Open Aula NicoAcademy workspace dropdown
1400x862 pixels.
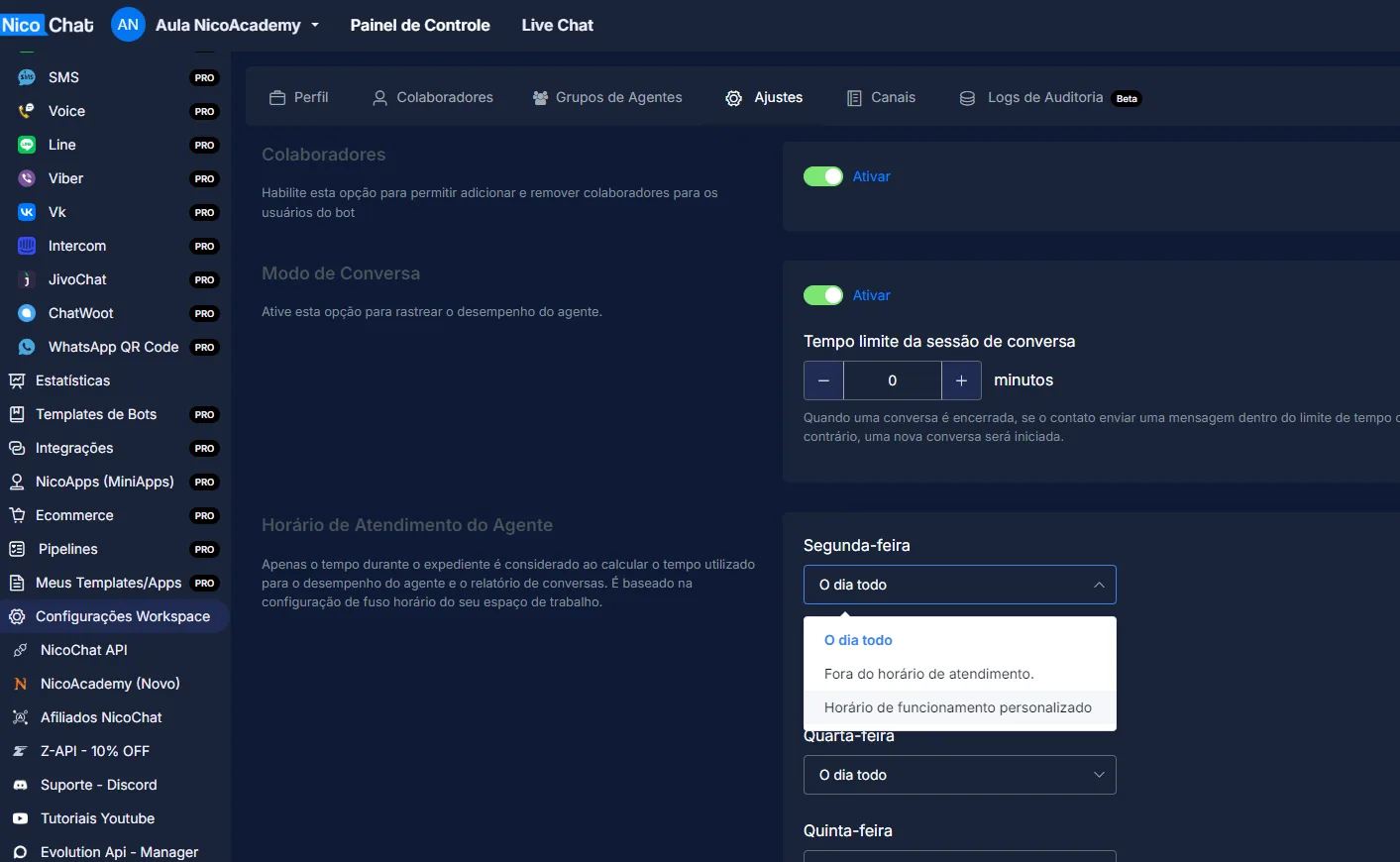coord(237,25)
